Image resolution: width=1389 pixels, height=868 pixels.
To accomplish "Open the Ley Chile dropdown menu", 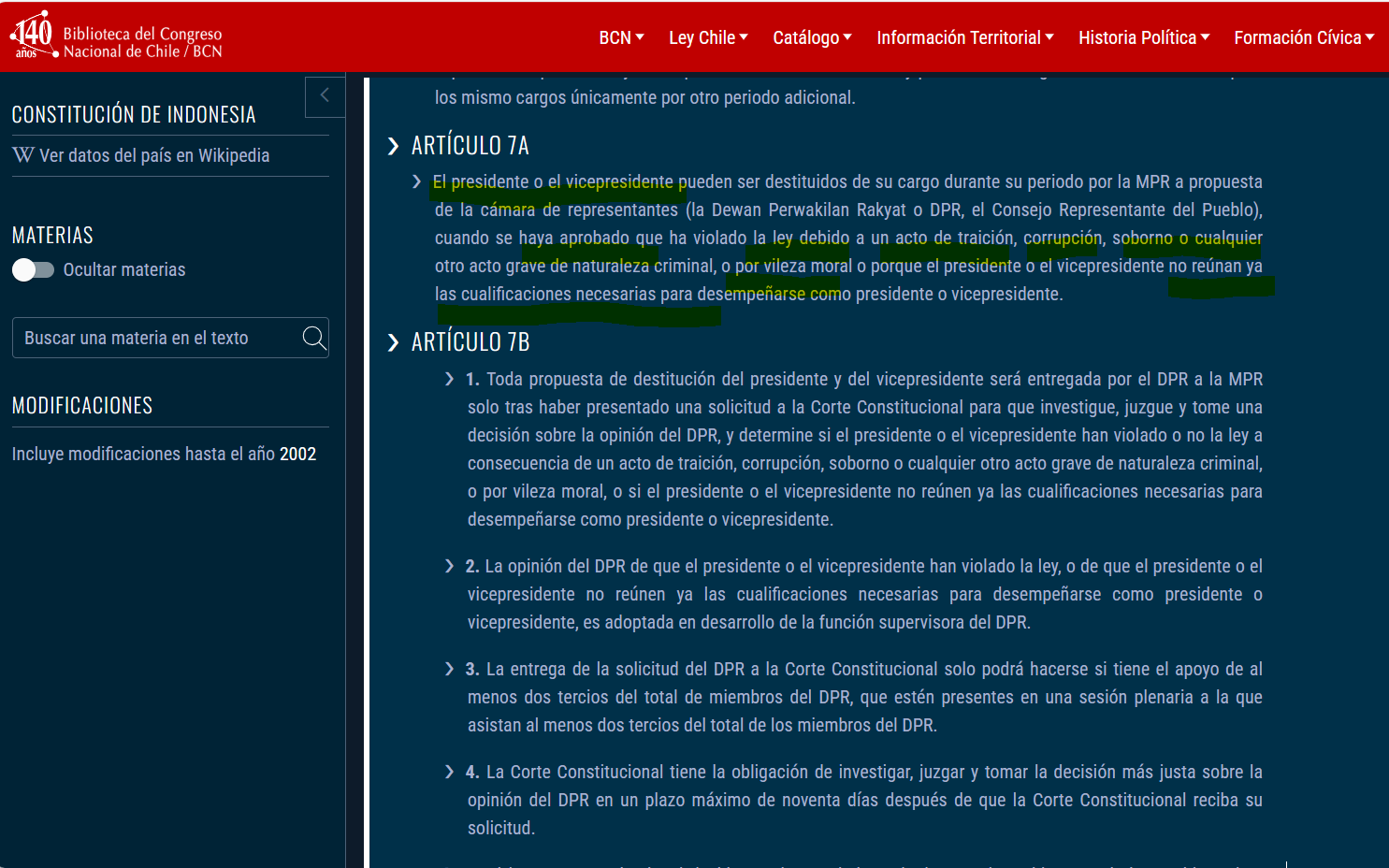I will coord(708,37).
